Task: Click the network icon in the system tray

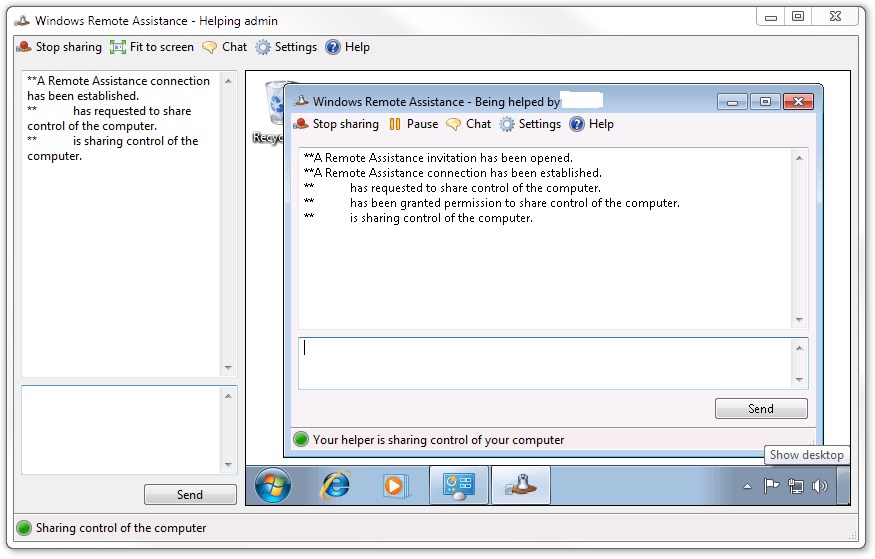Action: (796, 486)
